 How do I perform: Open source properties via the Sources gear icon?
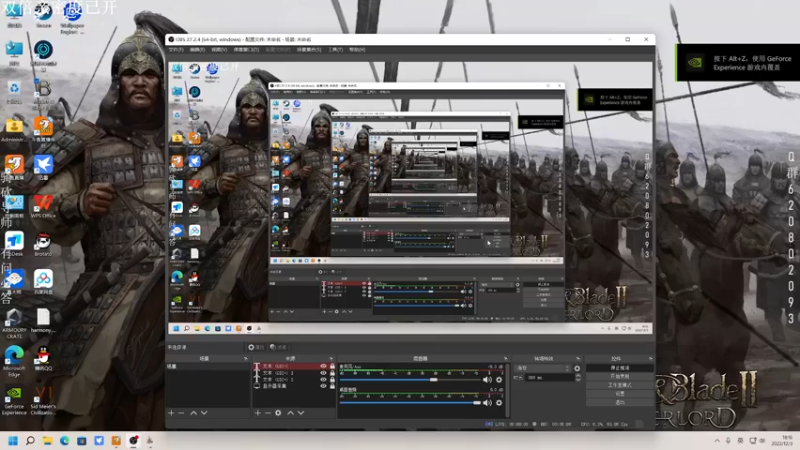pos(278,413)
